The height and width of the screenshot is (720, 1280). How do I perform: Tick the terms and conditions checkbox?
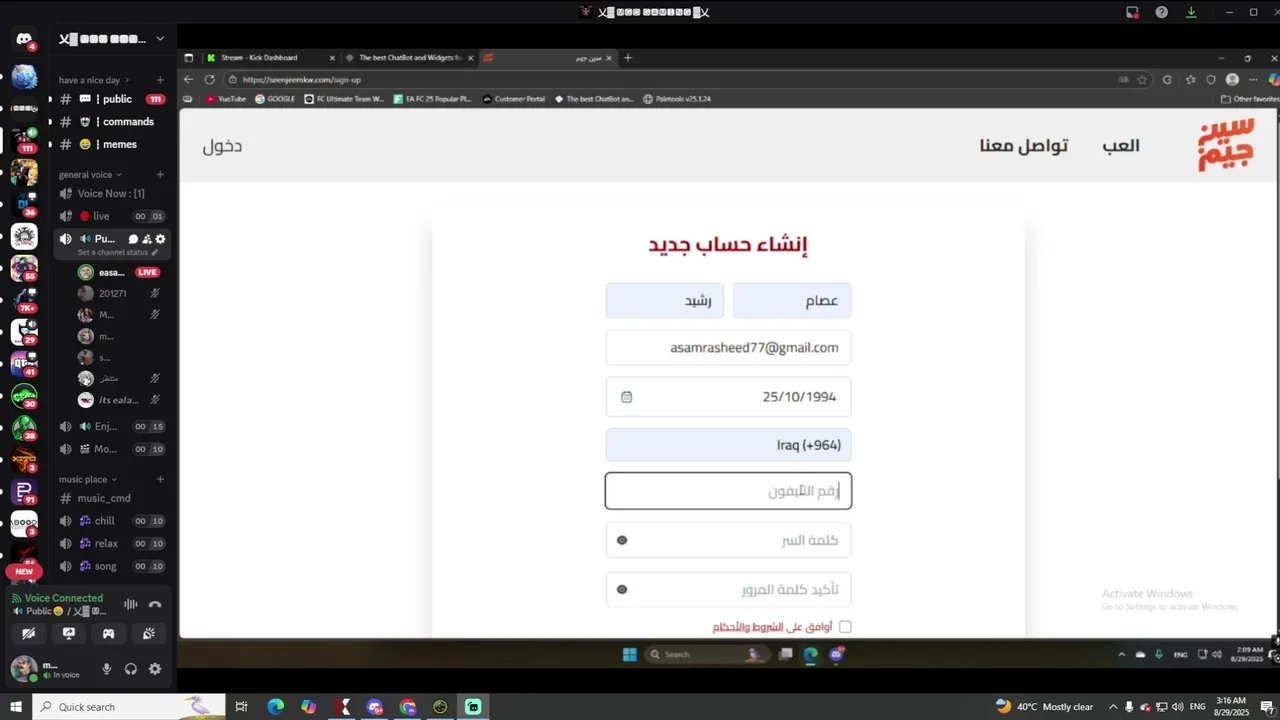(845, 627)
